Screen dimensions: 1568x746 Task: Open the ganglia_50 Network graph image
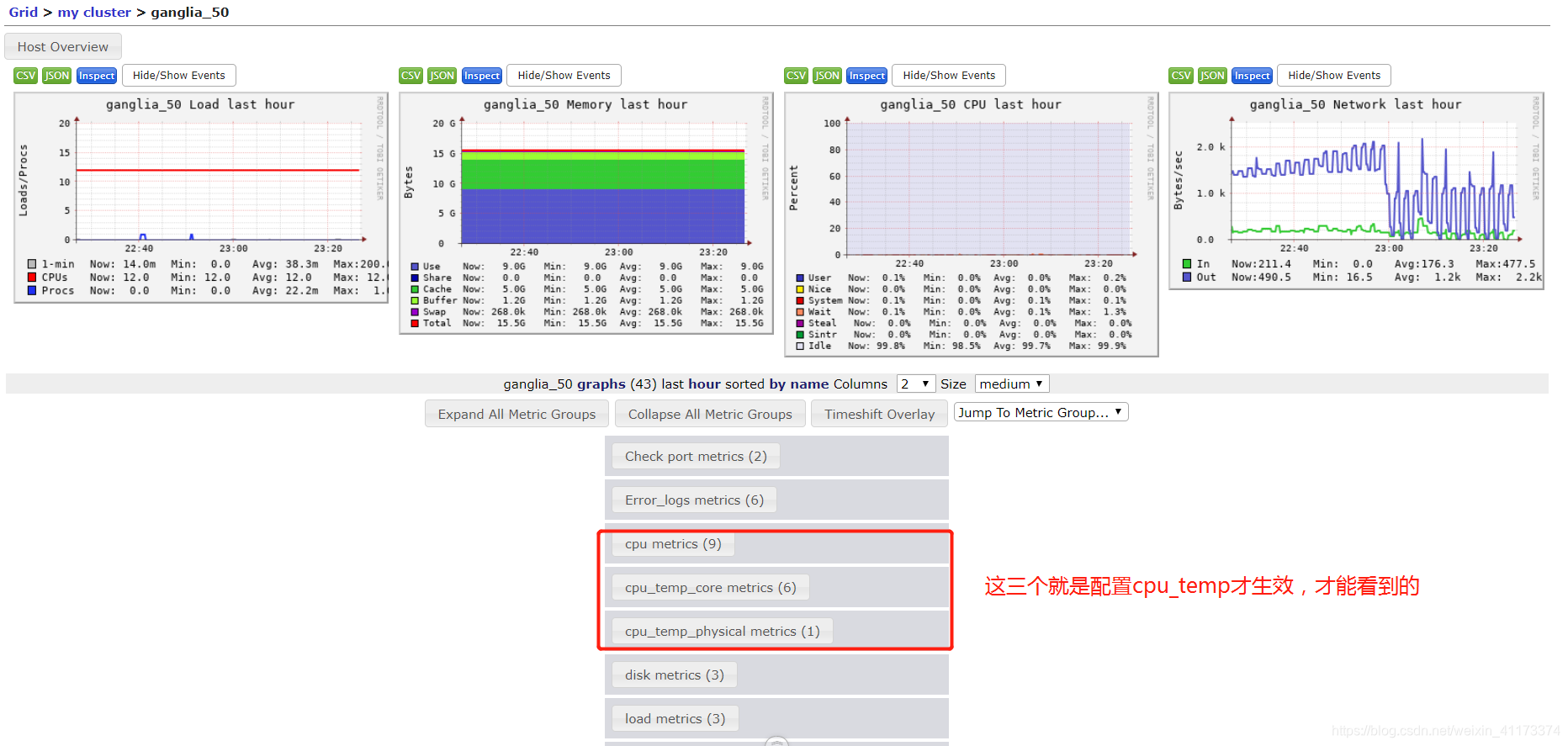(1356, 191)
